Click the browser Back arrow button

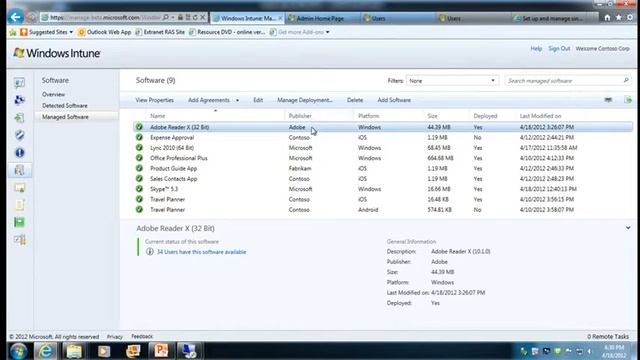coord(16,17)
